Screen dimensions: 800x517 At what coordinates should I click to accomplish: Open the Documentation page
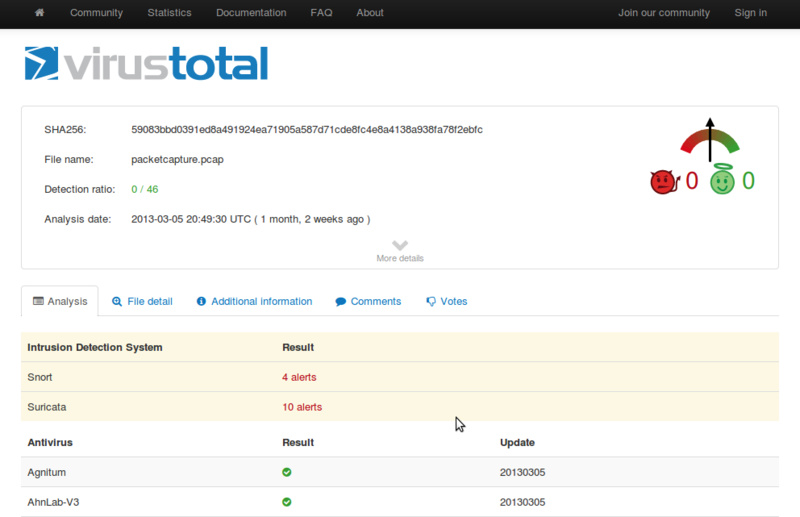tap(251, 13)
